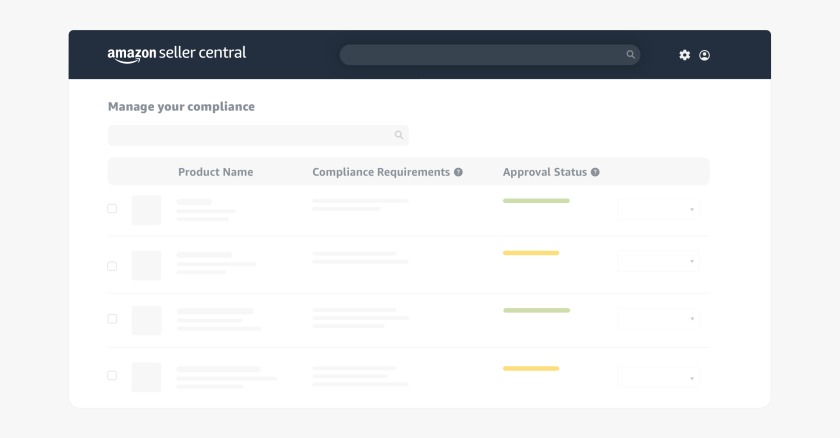
Task: Click the compliance search magnifier icon
Action: click(398, 135)
